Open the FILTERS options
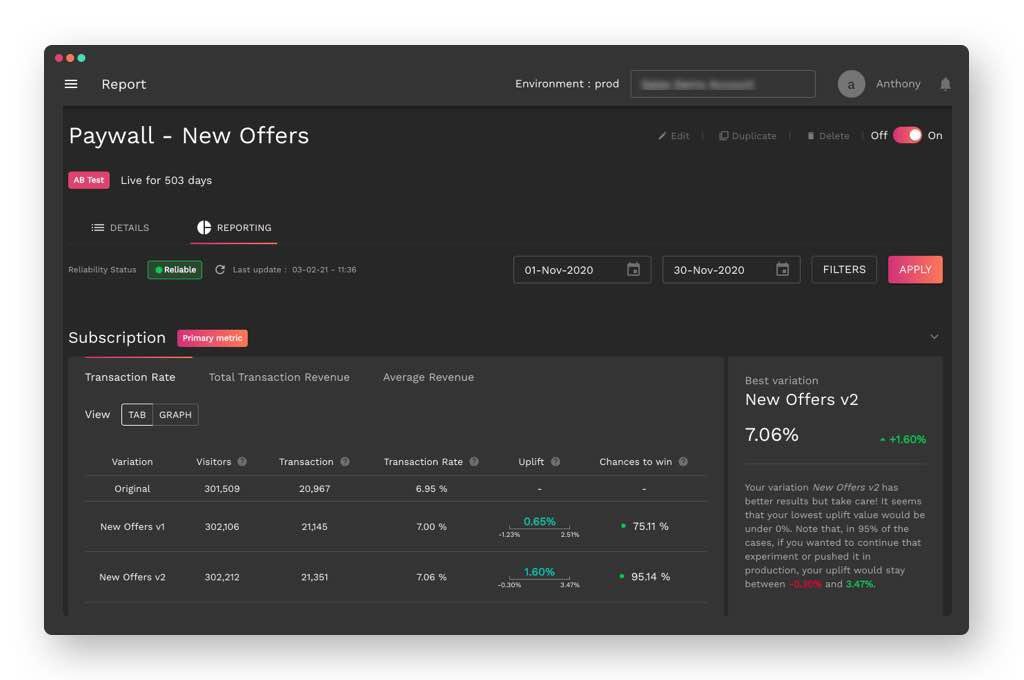The height and width of the screenshot is (680, 1024). coord(844,269)
